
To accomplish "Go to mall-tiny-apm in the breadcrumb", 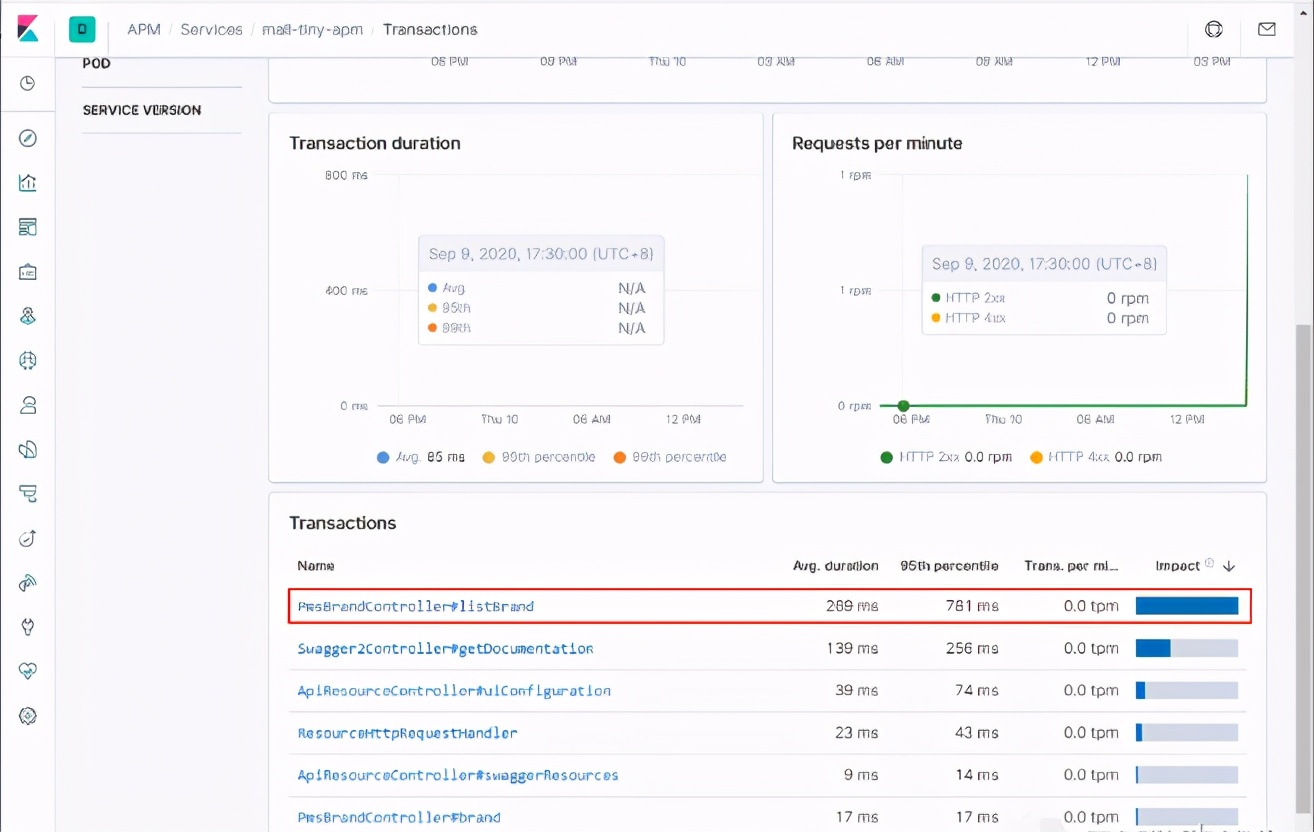I will click(313, 30).
